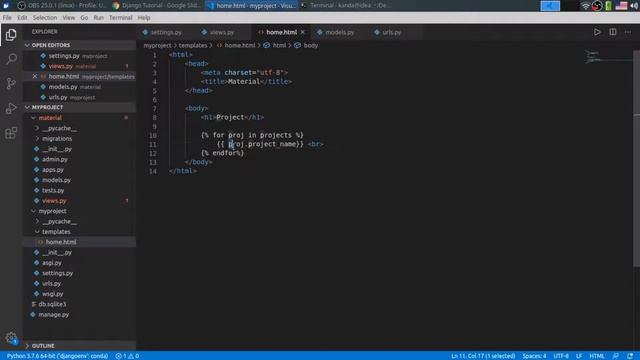Viewport: 640px width, 360px height.
Task: Click the editor vertical scrollbar
Action: [636, 159]
